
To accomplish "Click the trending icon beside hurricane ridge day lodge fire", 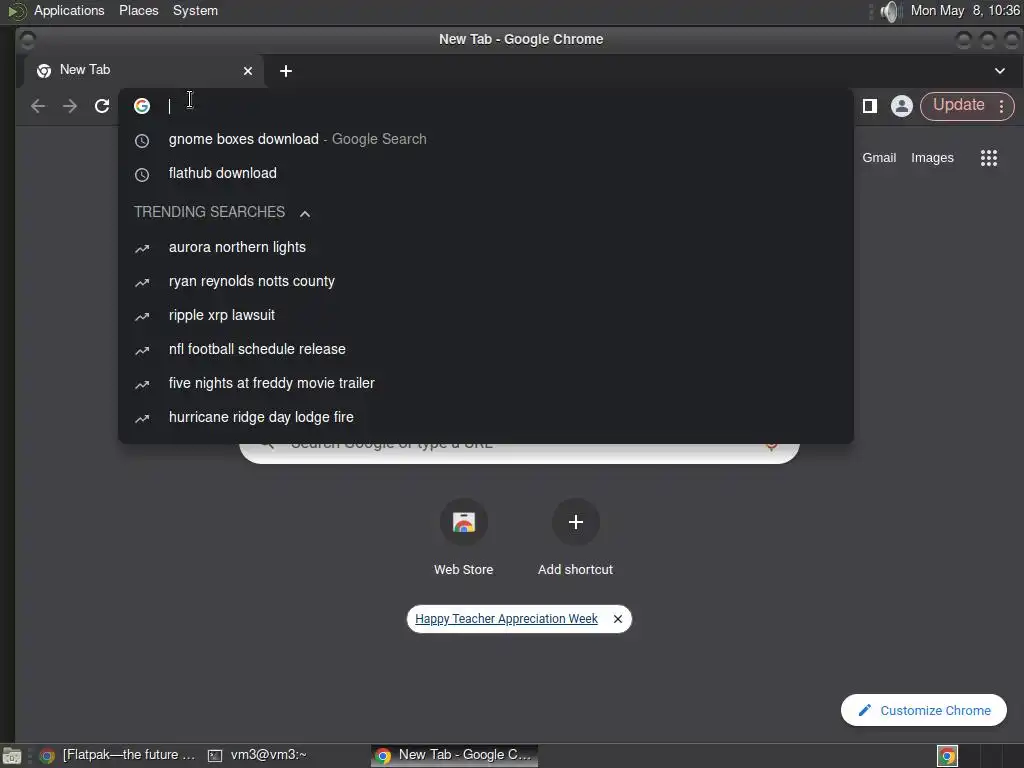I will click(x=142, y=418).
